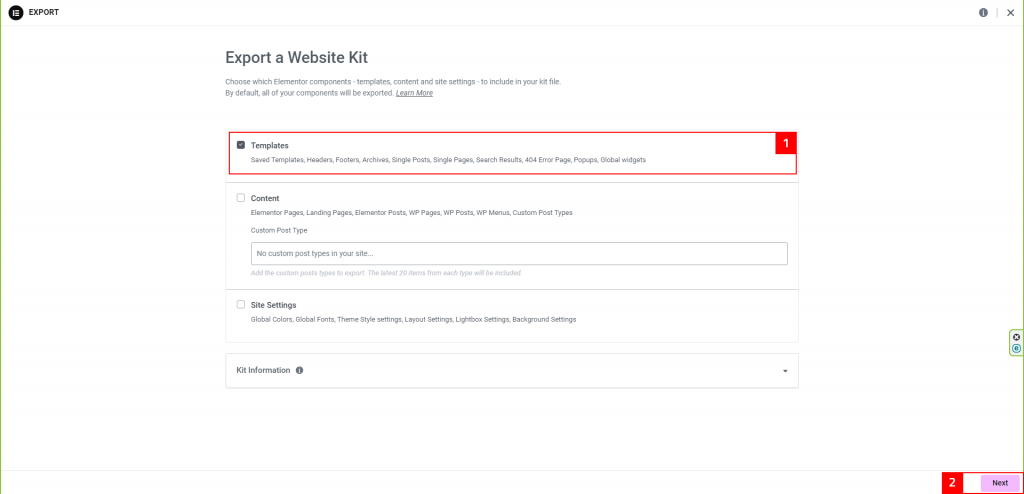Viewport: 1024px width, 494px height.
Task: Click the EXPORT title in the header
Action: pos(44,12)
